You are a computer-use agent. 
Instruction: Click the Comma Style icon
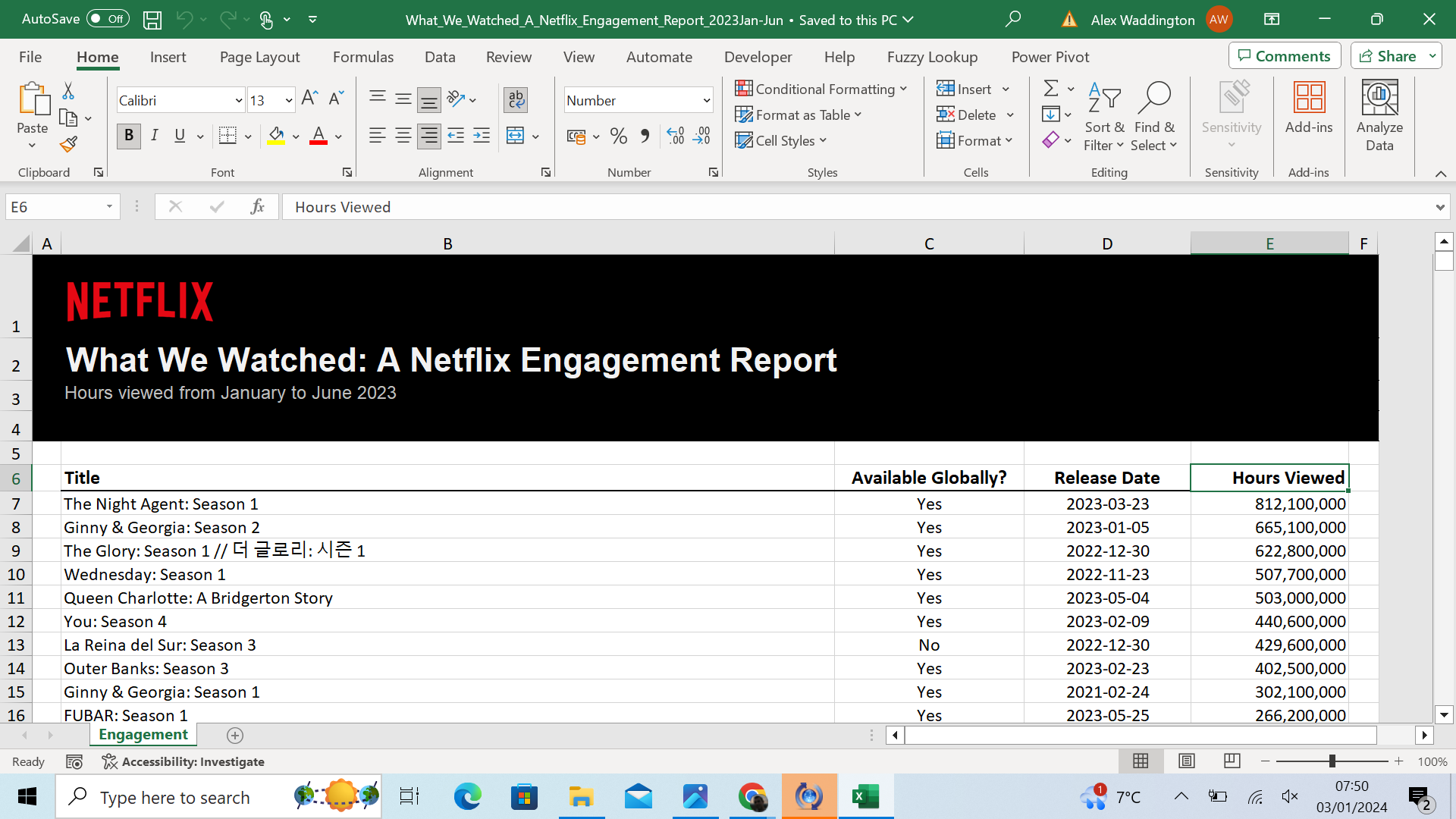(645, 136)
